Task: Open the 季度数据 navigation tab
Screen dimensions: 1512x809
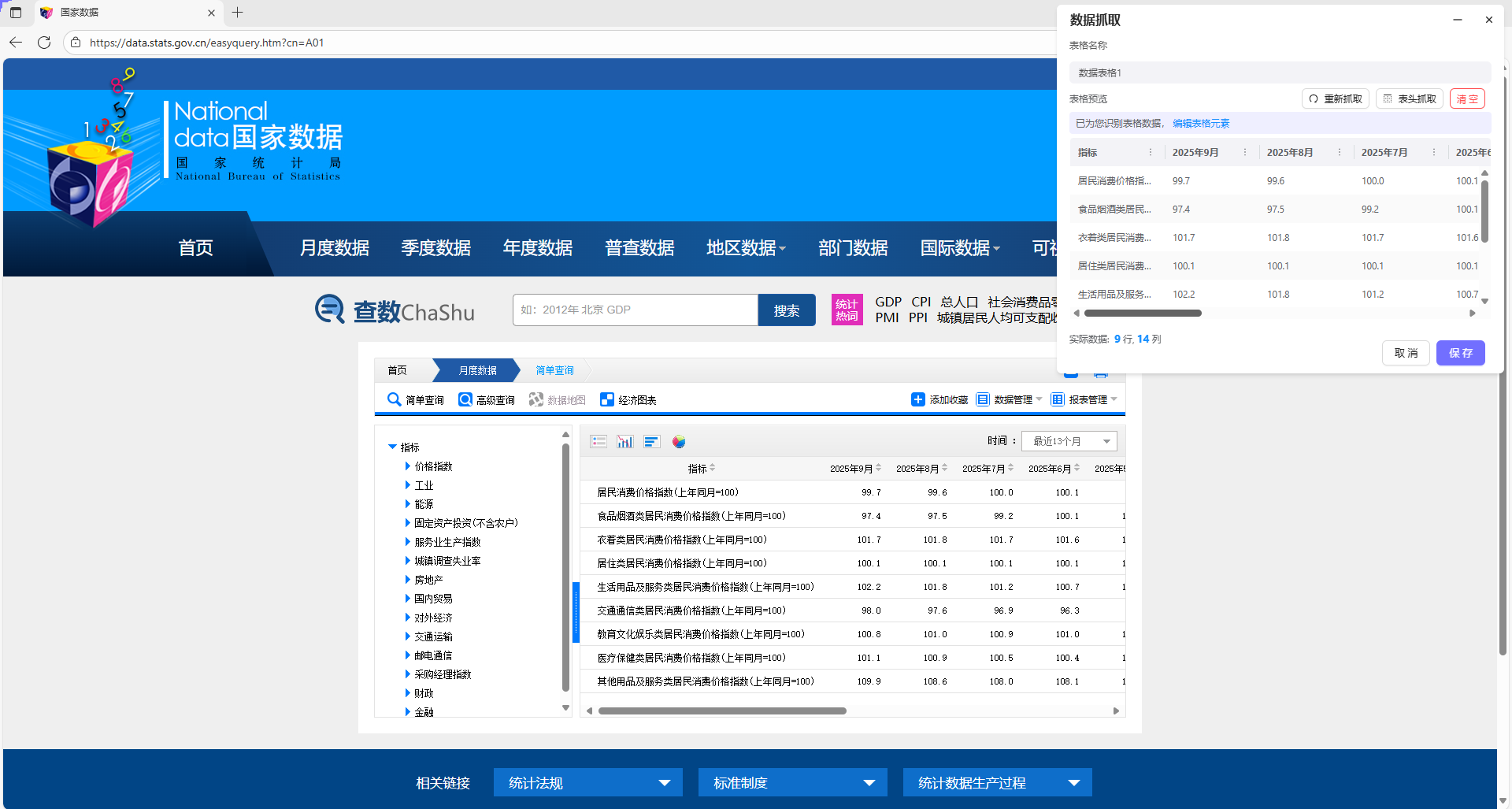Action: point(436,247)
